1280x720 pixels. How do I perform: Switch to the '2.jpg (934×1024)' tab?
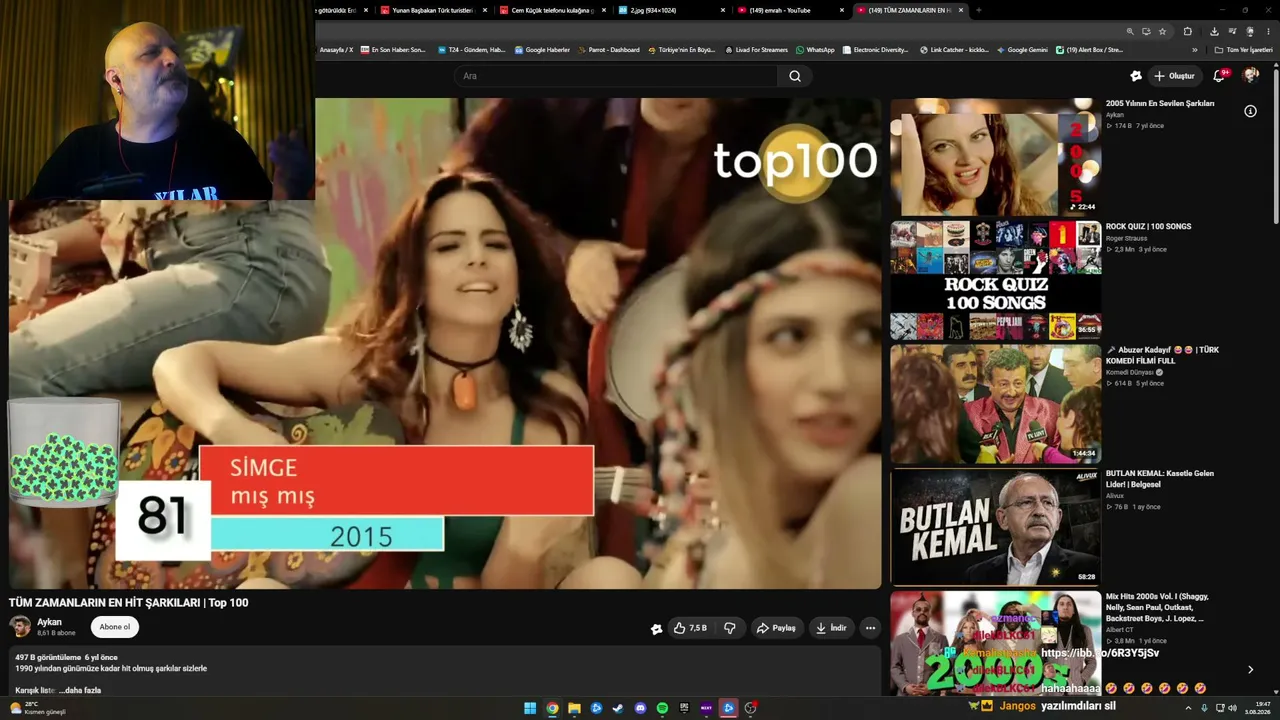[x=670, y=10]
